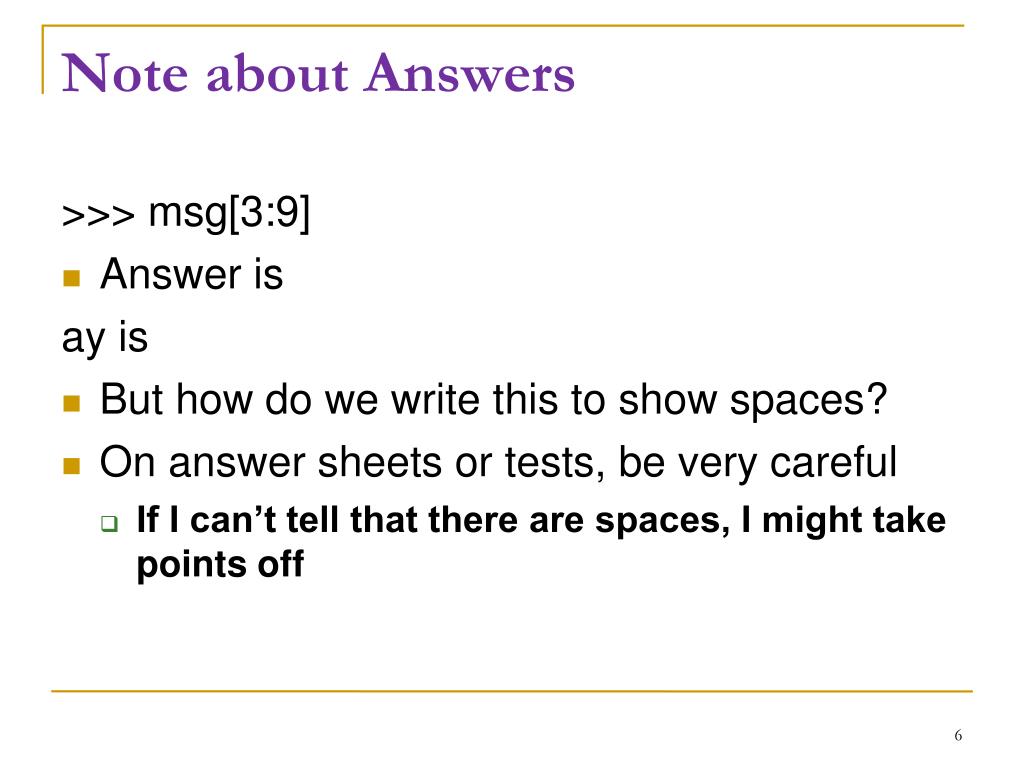Click the word 'Note' in the title

pyautogui.click(x=125, y=74)
